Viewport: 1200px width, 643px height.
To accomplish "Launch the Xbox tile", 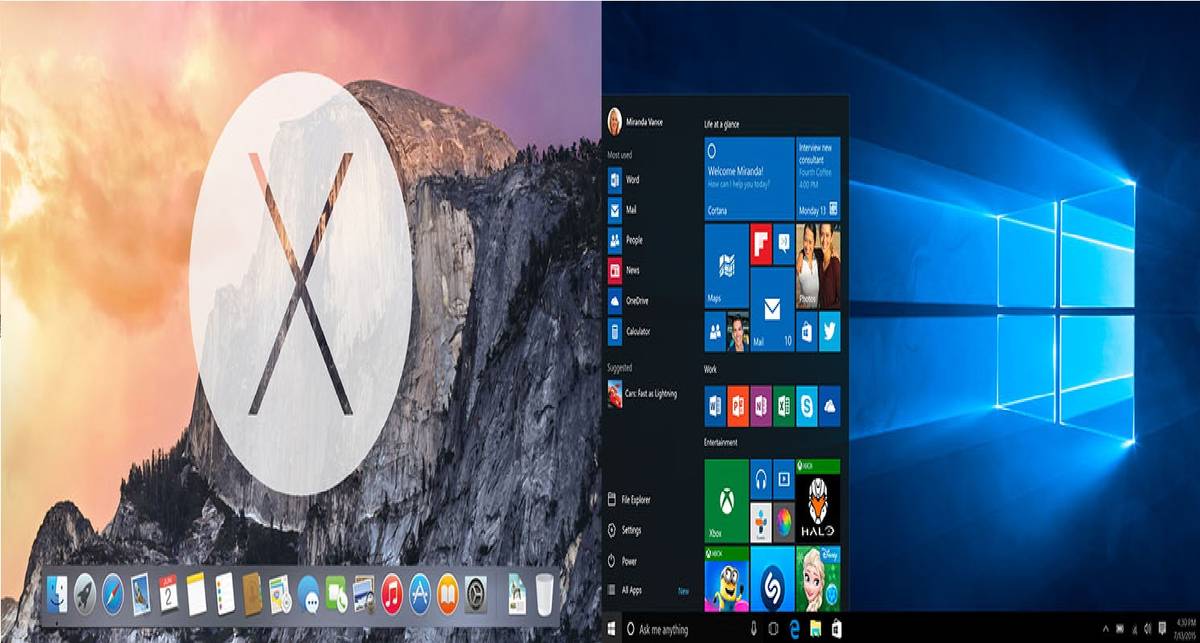I will click(x=726, y=501).
